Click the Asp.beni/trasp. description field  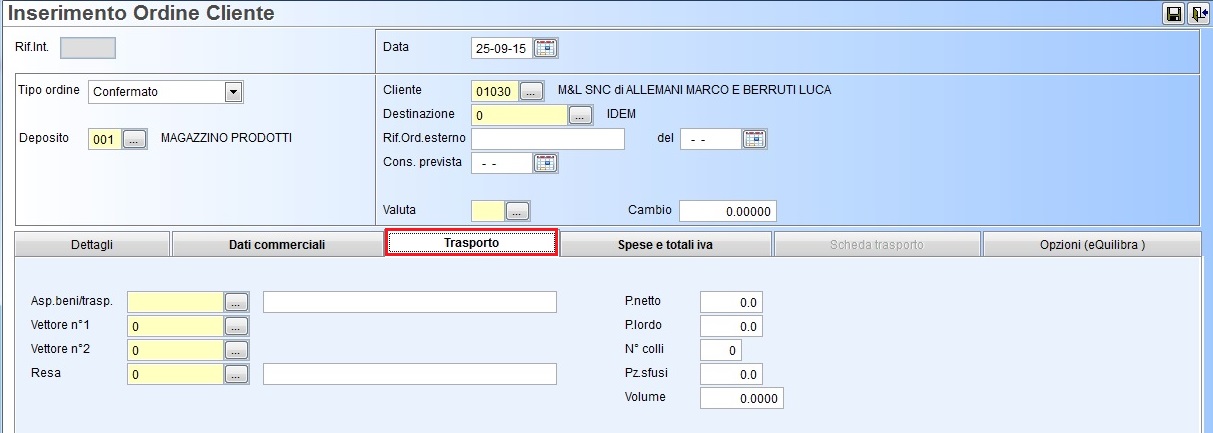coord(409,302)
